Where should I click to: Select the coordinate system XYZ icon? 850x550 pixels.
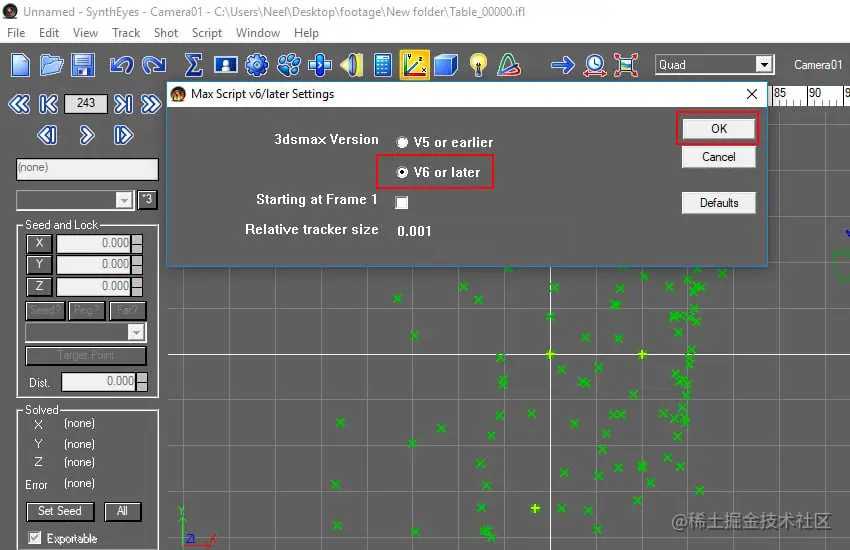pyautogui.click(x=415, y=65)
